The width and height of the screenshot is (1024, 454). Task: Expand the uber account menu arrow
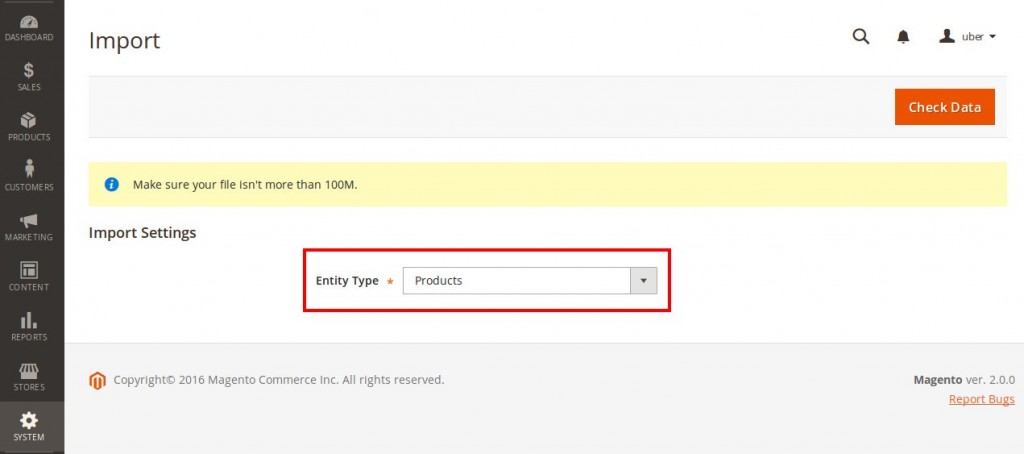(992, 37)
